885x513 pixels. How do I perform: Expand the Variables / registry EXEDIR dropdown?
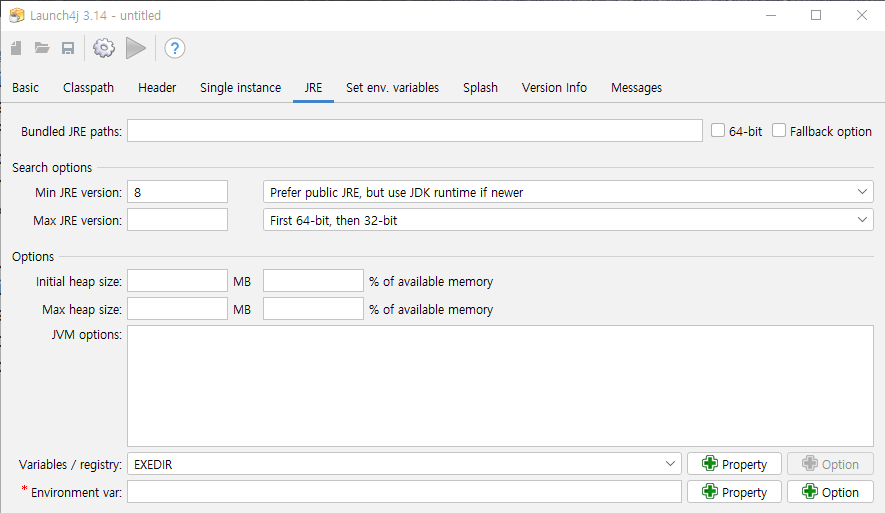pyautogui.click(x=671, y=464)
